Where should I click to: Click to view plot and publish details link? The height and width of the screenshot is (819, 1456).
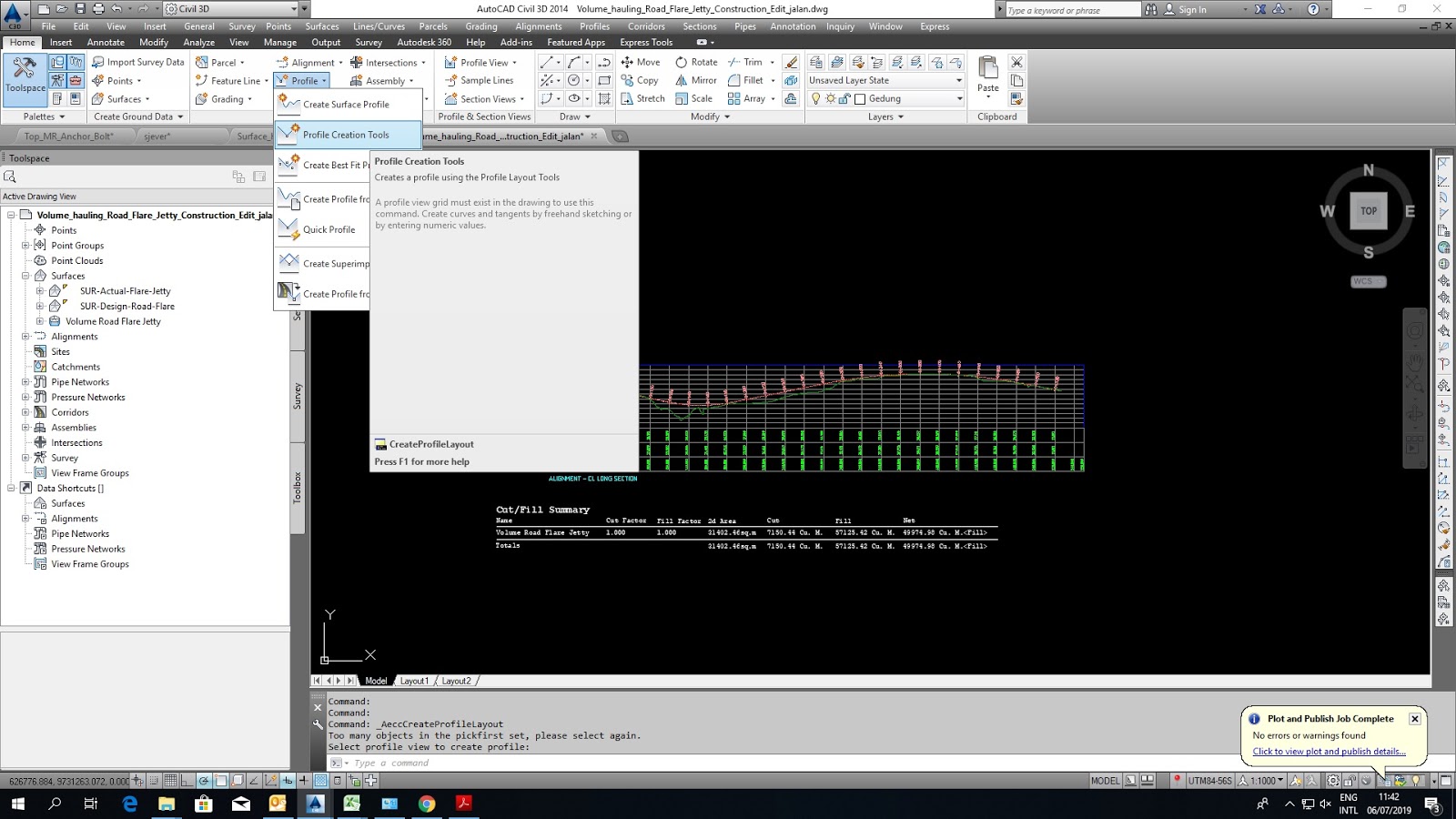[1330, 751]
